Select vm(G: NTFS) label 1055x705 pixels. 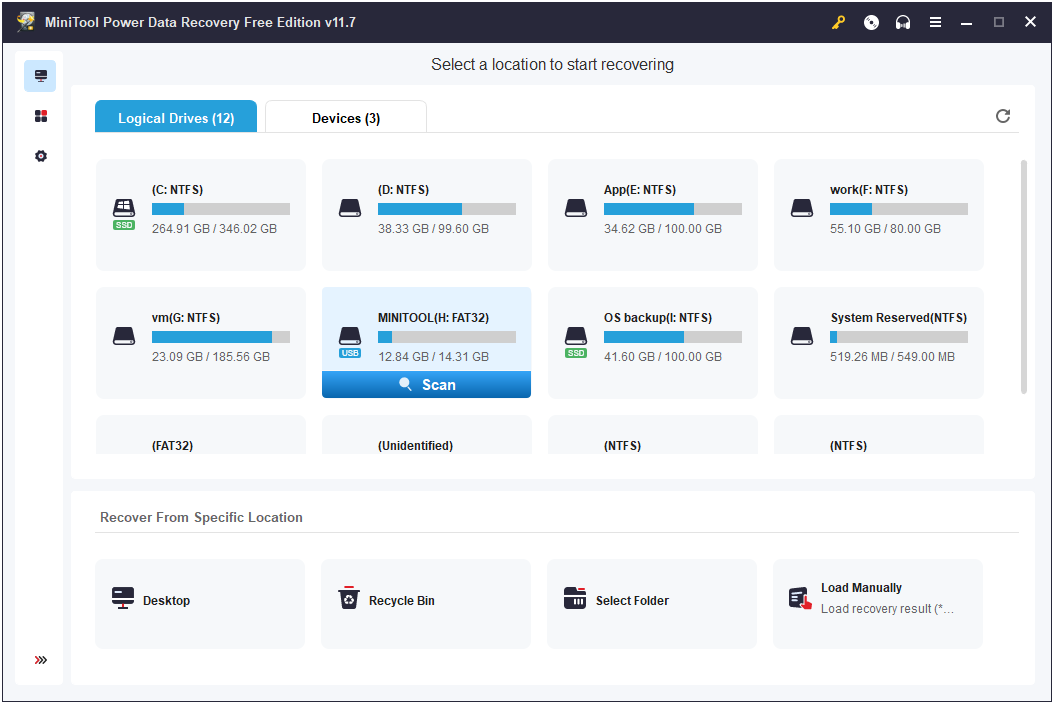[186, 318]
